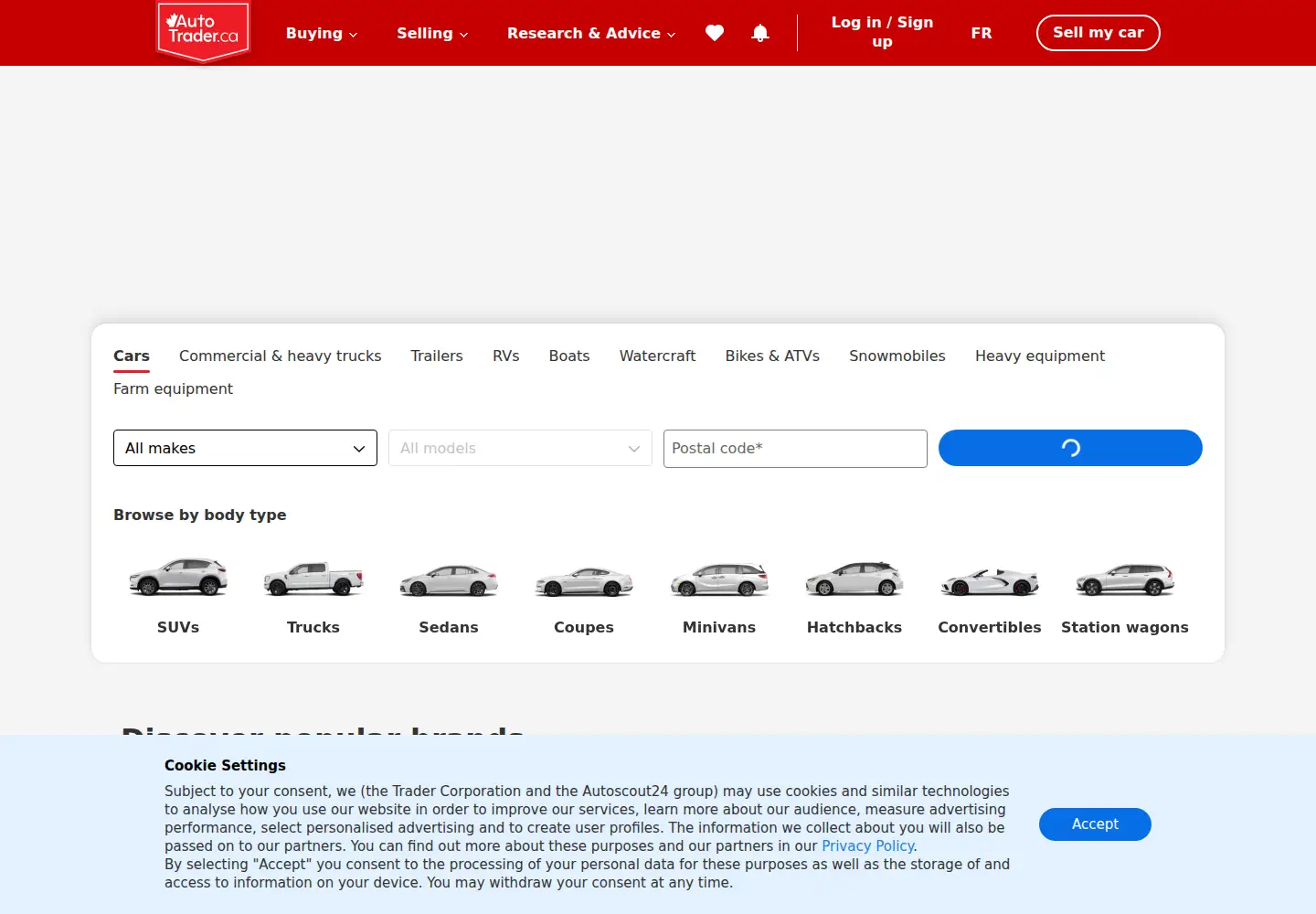Select the Cars tab
This screenshot has height=914, width=1316.
[132, 356]
